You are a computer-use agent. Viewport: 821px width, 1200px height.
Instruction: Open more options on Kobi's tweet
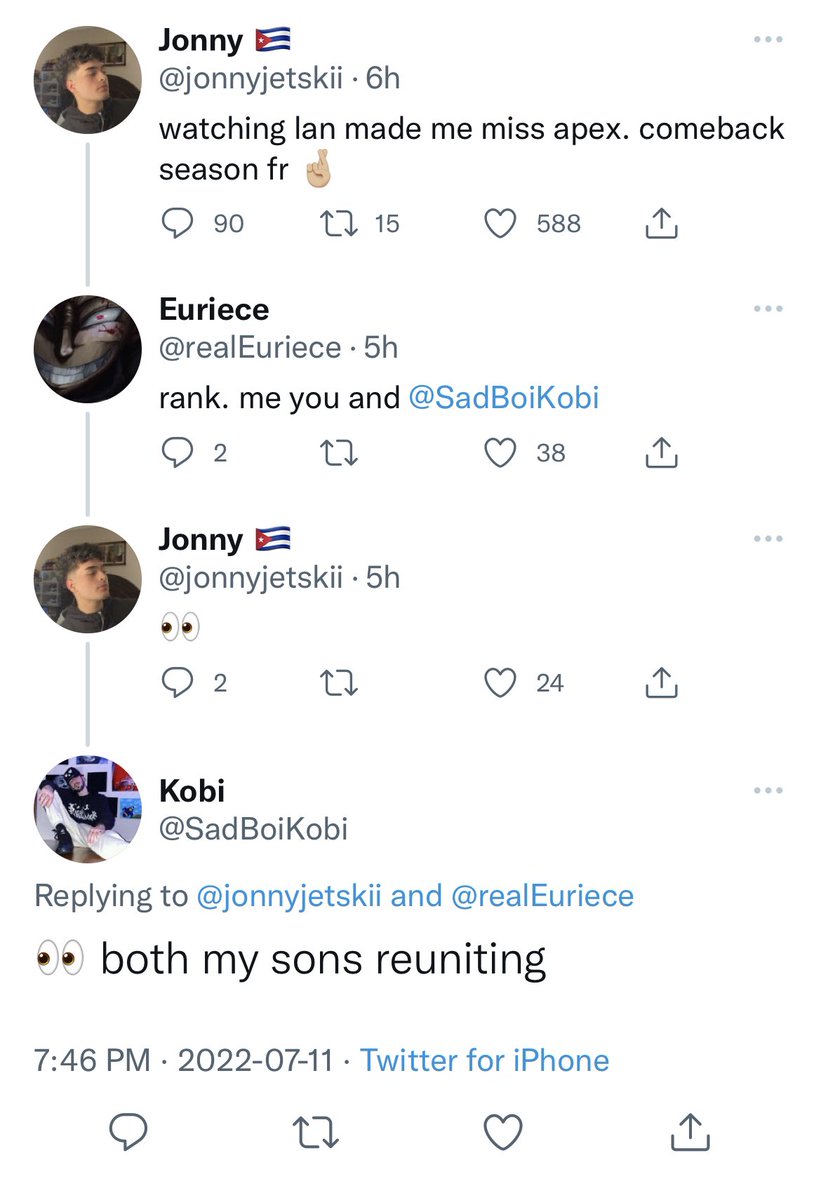click(x=767, y=790)
